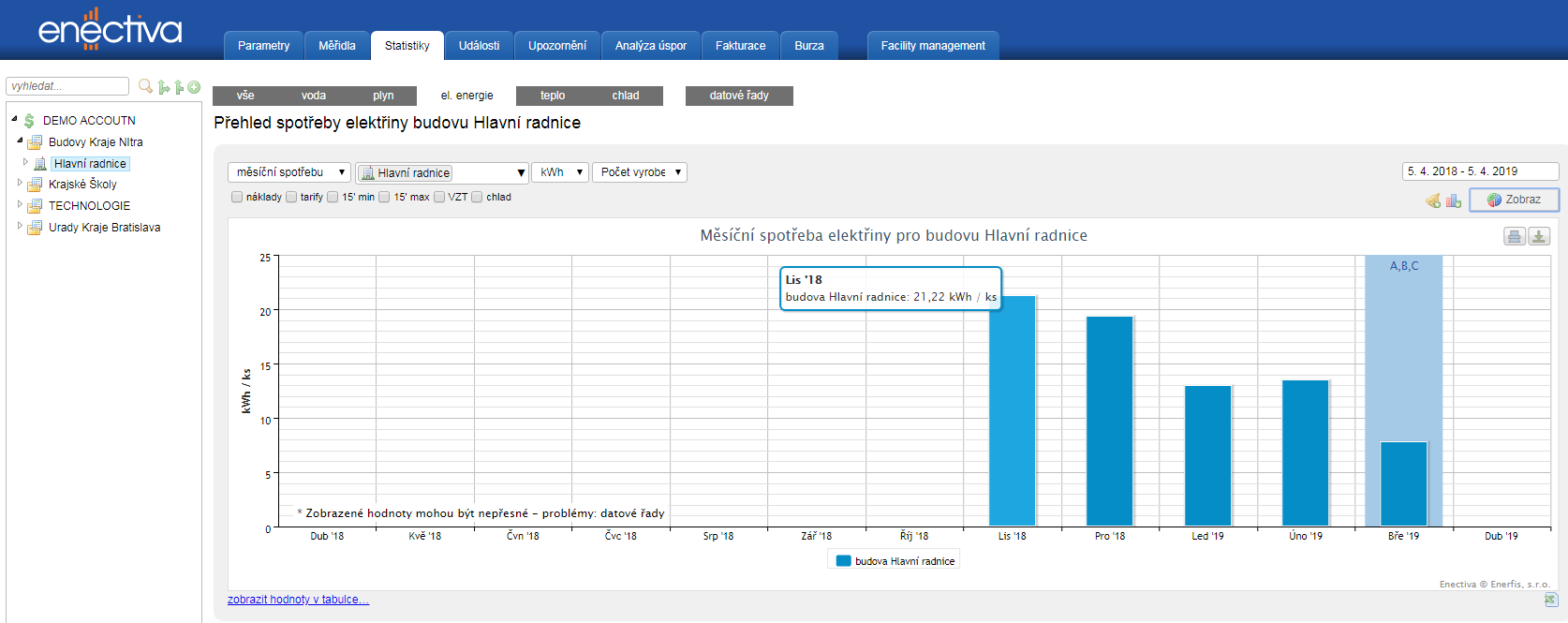The image size is (1568, 623).
Task: Check the VZT checkbox
Action: coord(439,197)
